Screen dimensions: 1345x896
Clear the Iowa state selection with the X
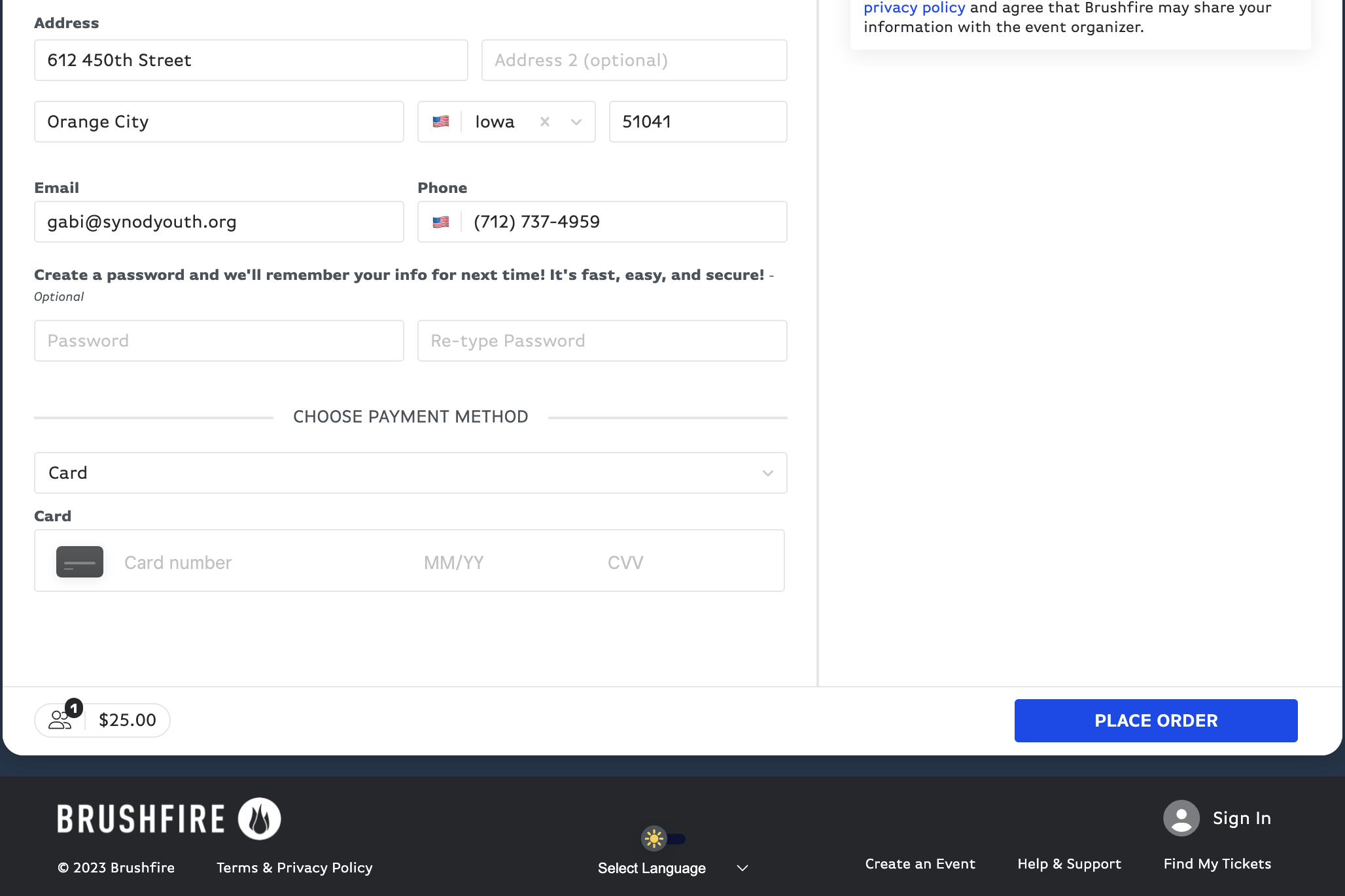coord(545,122)
